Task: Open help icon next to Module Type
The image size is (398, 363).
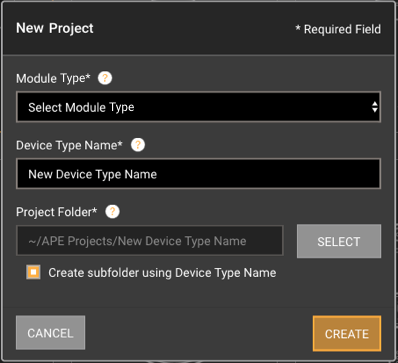Action: 105,78
